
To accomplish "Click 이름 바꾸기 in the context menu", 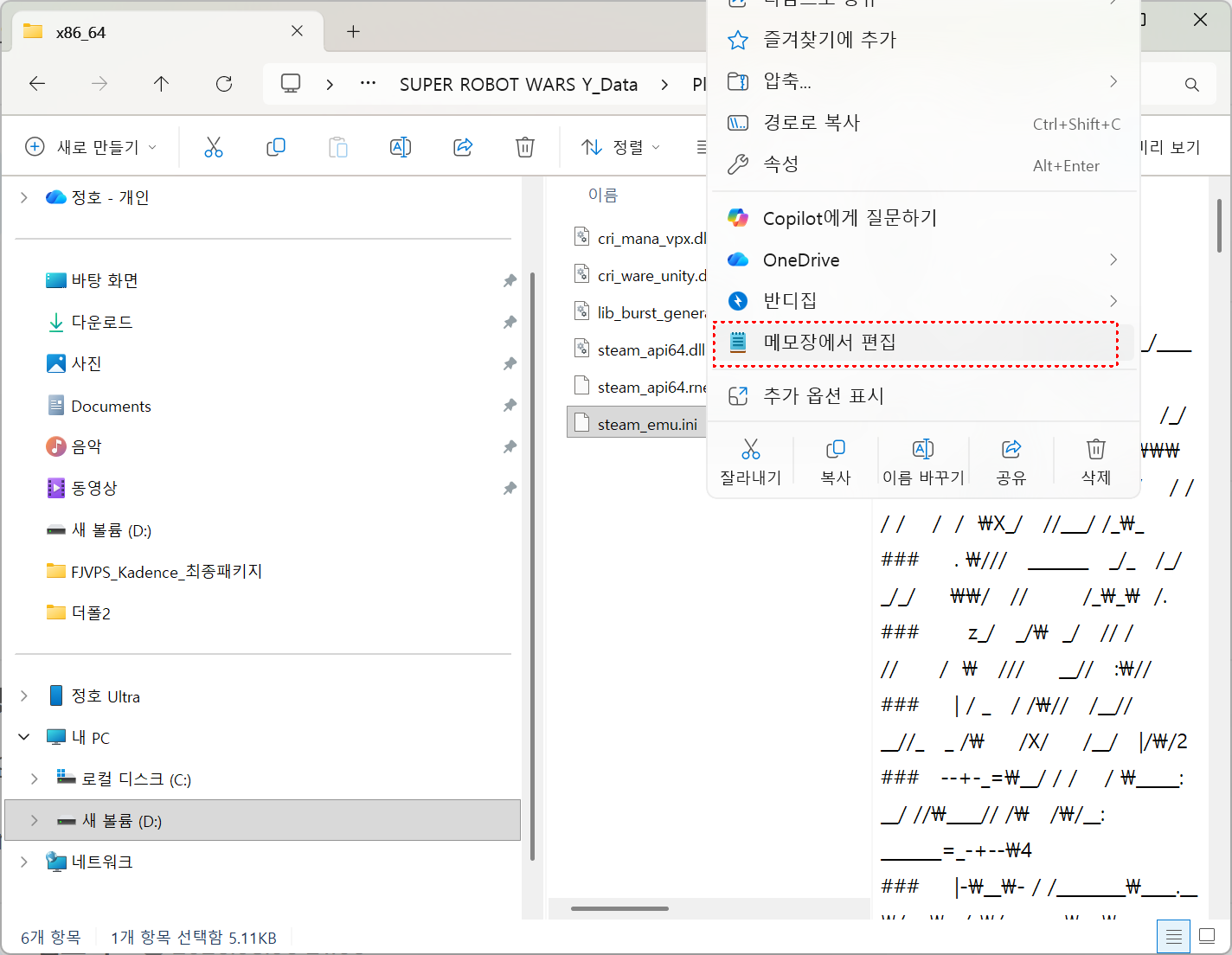I will tap(923, 462).
